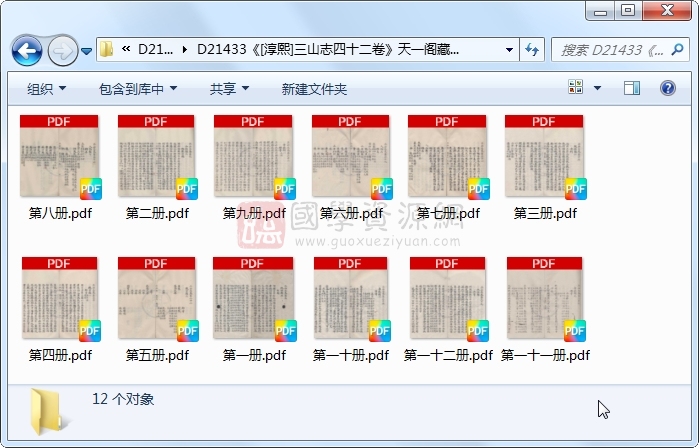This screenshot has width=699, height=448.
Task: Open the 包含到库中 menu
Action: (x=138, y=89)
